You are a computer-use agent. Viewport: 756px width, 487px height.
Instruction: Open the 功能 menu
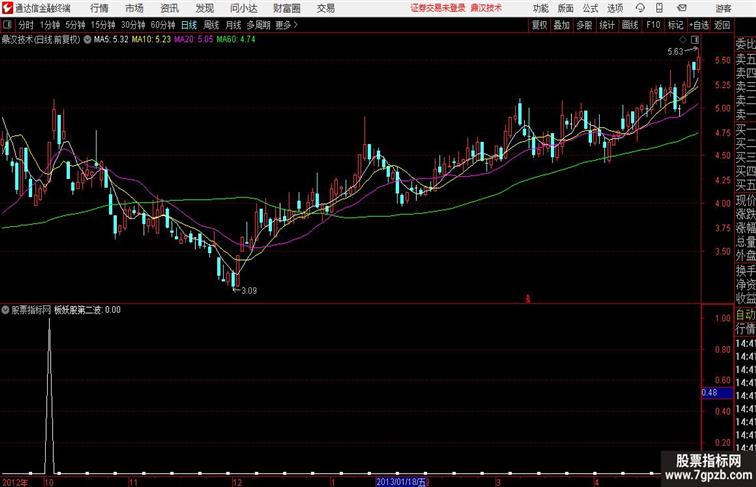(x=540, y=8)
